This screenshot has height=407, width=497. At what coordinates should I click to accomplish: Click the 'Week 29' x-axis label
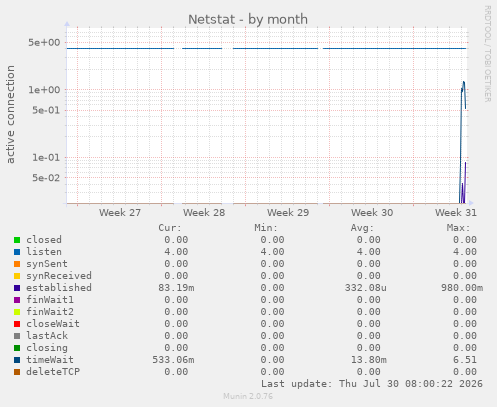[x=288, y=213]
